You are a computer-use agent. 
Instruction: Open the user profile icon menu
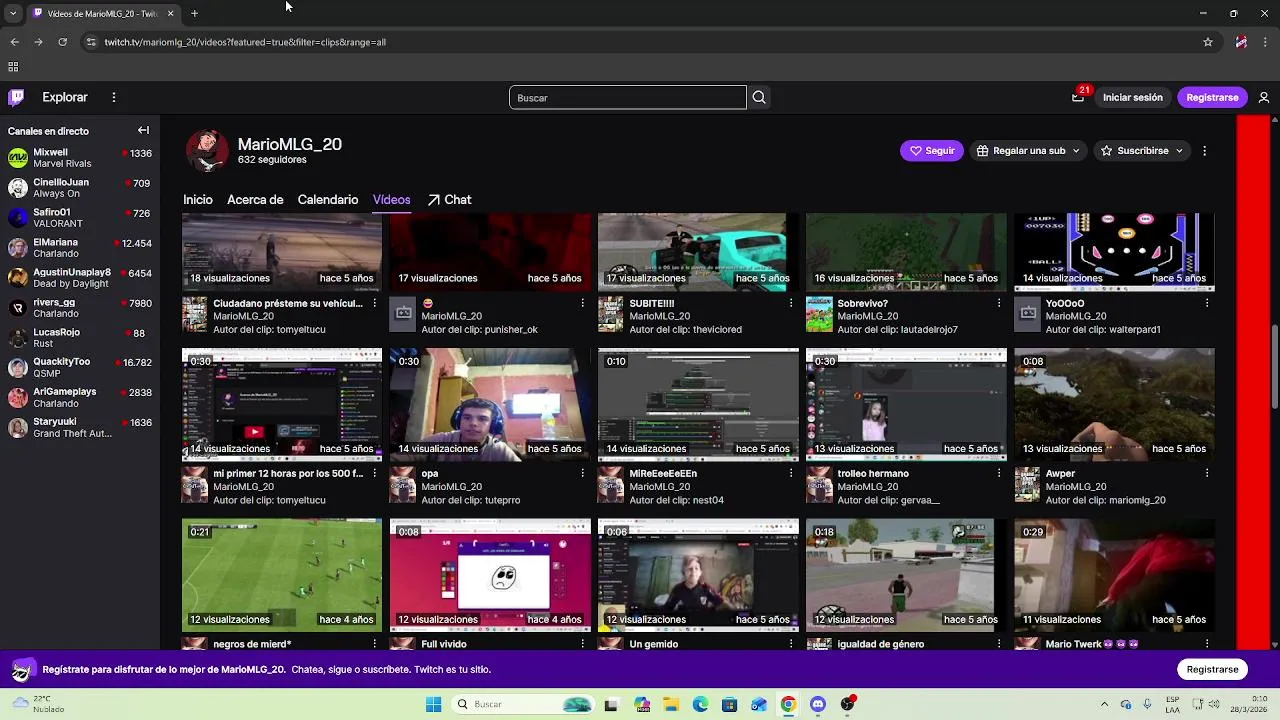[x=1264, y=97]
